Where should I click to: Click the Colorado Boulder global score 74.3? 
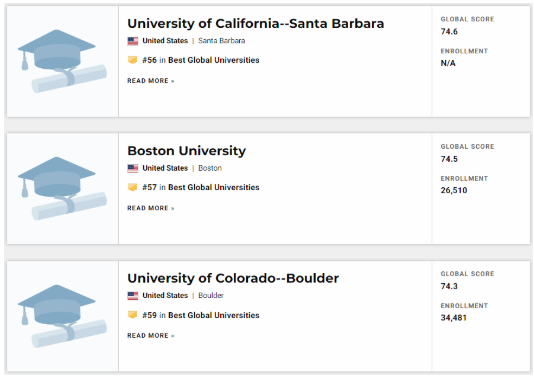pos(449,286)
